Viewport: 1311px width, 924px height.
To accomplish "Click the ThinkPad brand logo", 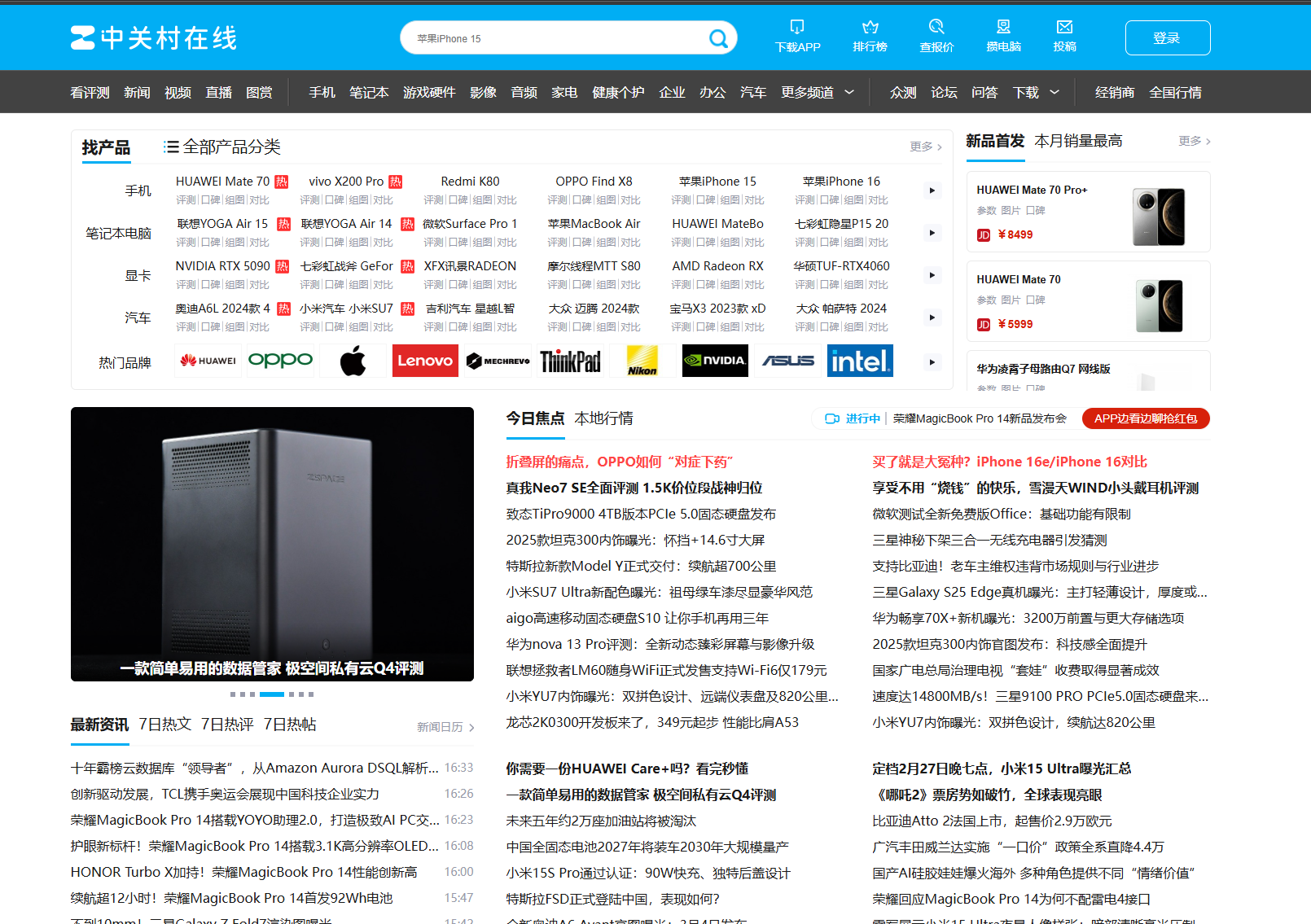I will pyautogui.click(x=570, y=361).
